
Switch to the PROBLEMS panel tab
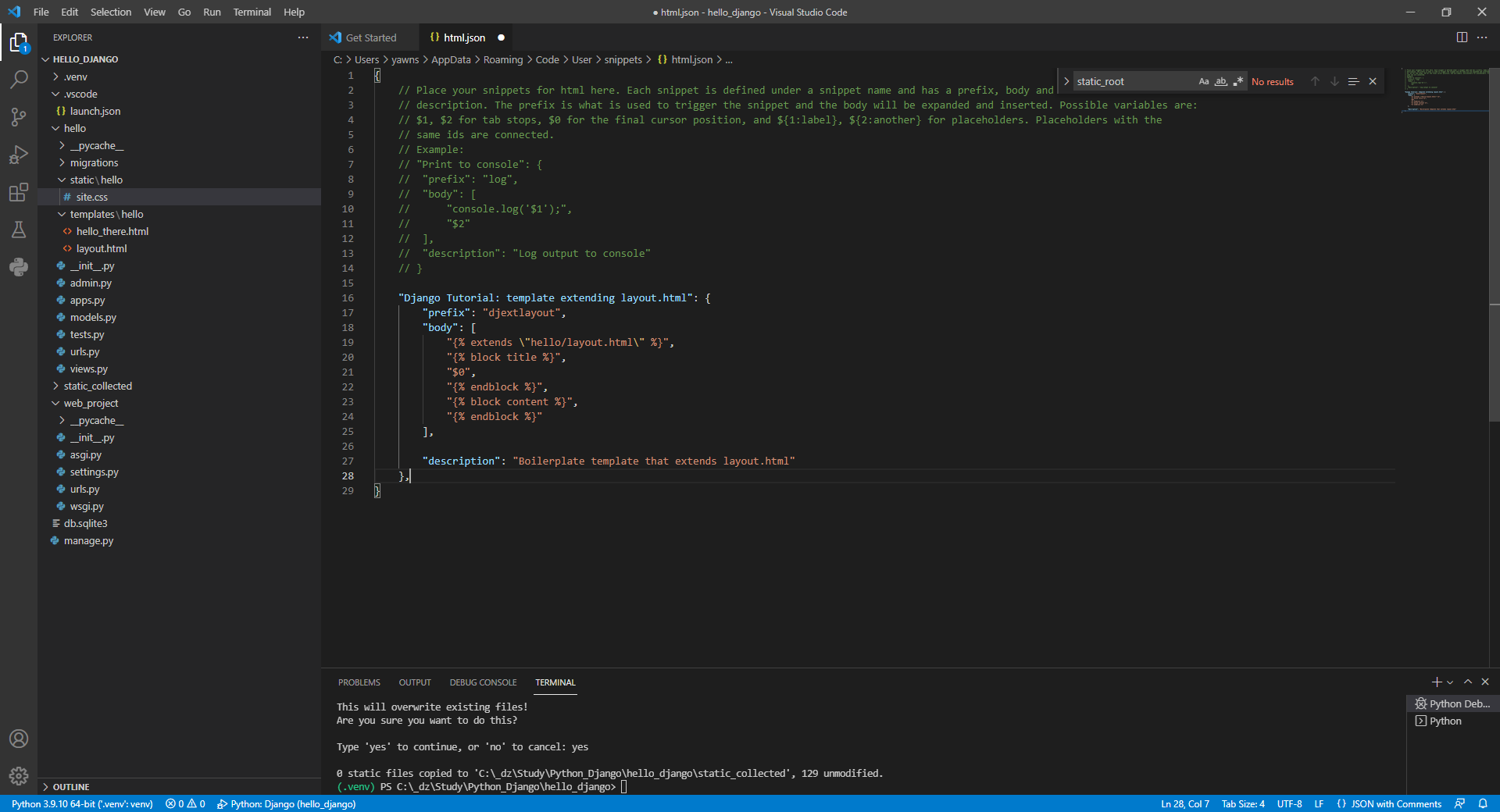click(x=359, y=682)
